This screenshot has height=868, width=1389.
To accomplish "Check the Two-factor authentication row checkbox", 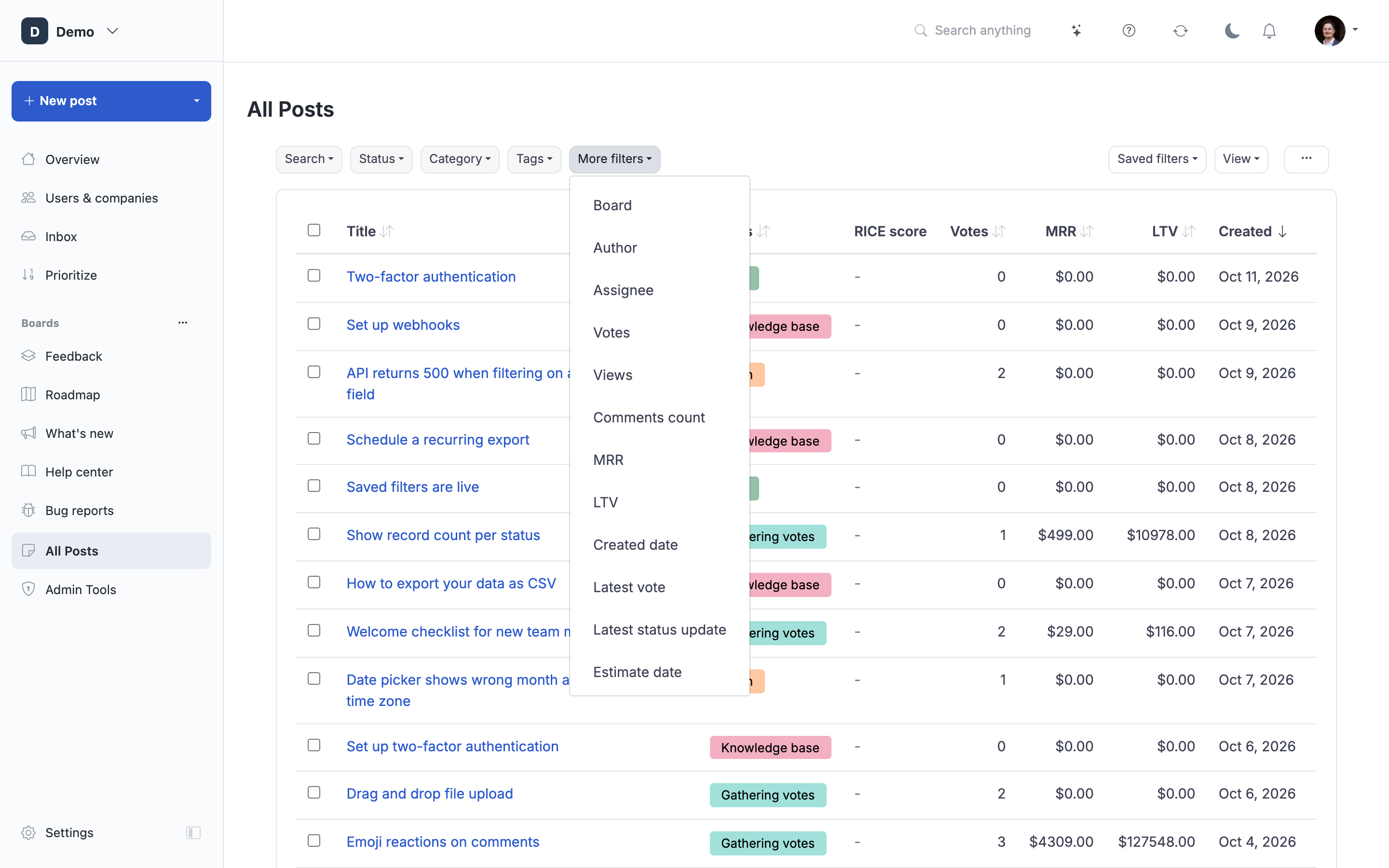I will (314, 275).
